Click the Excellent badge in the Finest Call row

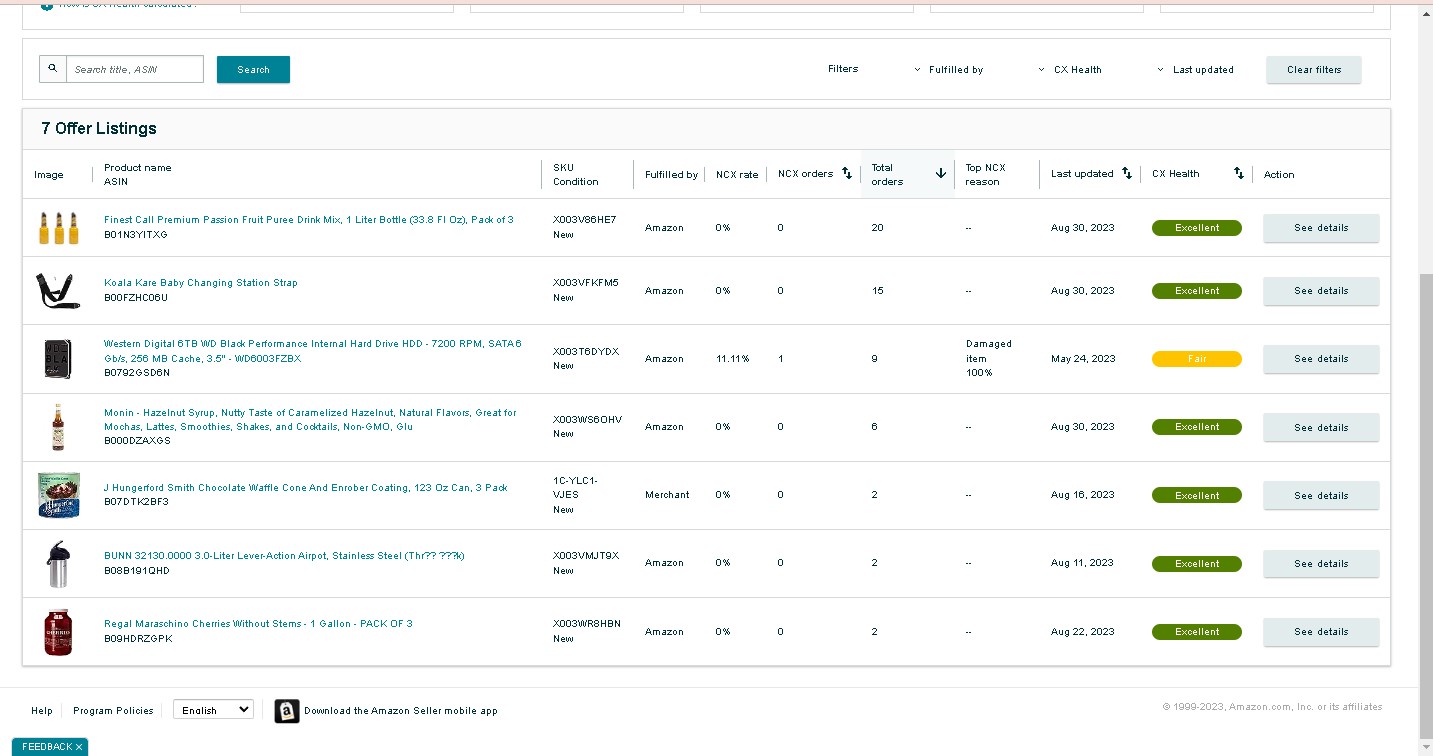point(1197,228)
